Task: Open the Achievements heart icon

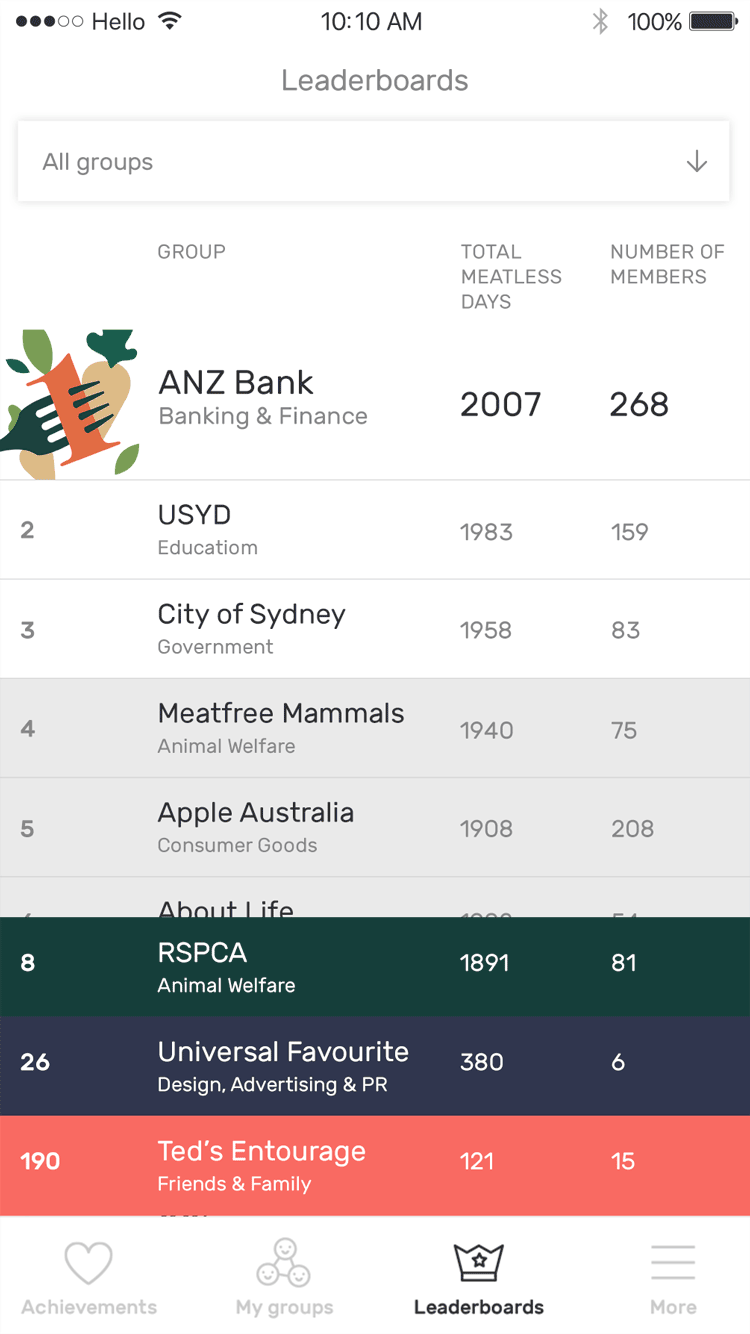Action: tap(88, 1263)
